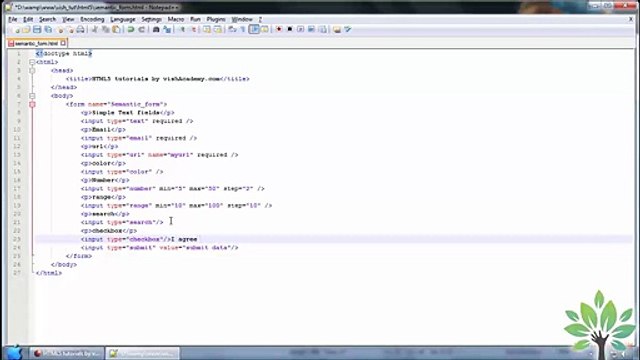Toggle word wrap

tap(232, 29)
